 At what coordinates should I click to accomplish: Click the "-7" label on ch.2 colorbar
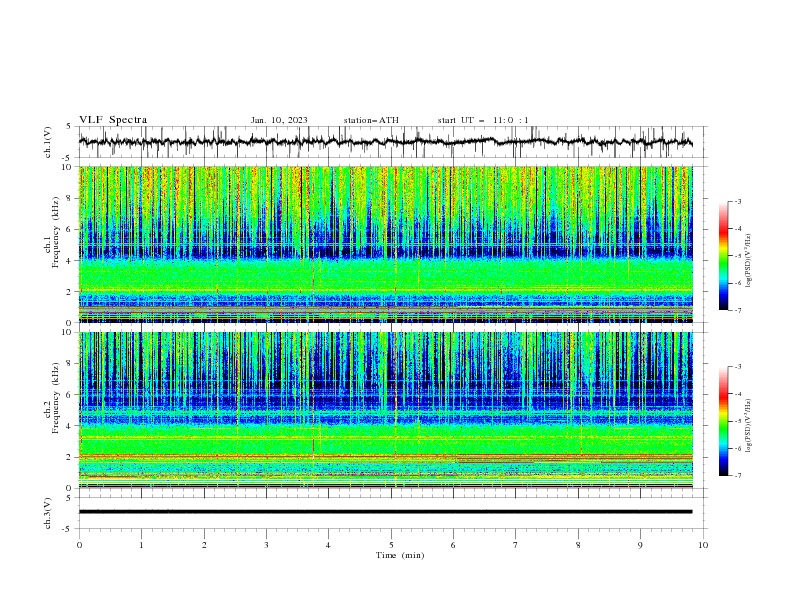coord(738,475)
